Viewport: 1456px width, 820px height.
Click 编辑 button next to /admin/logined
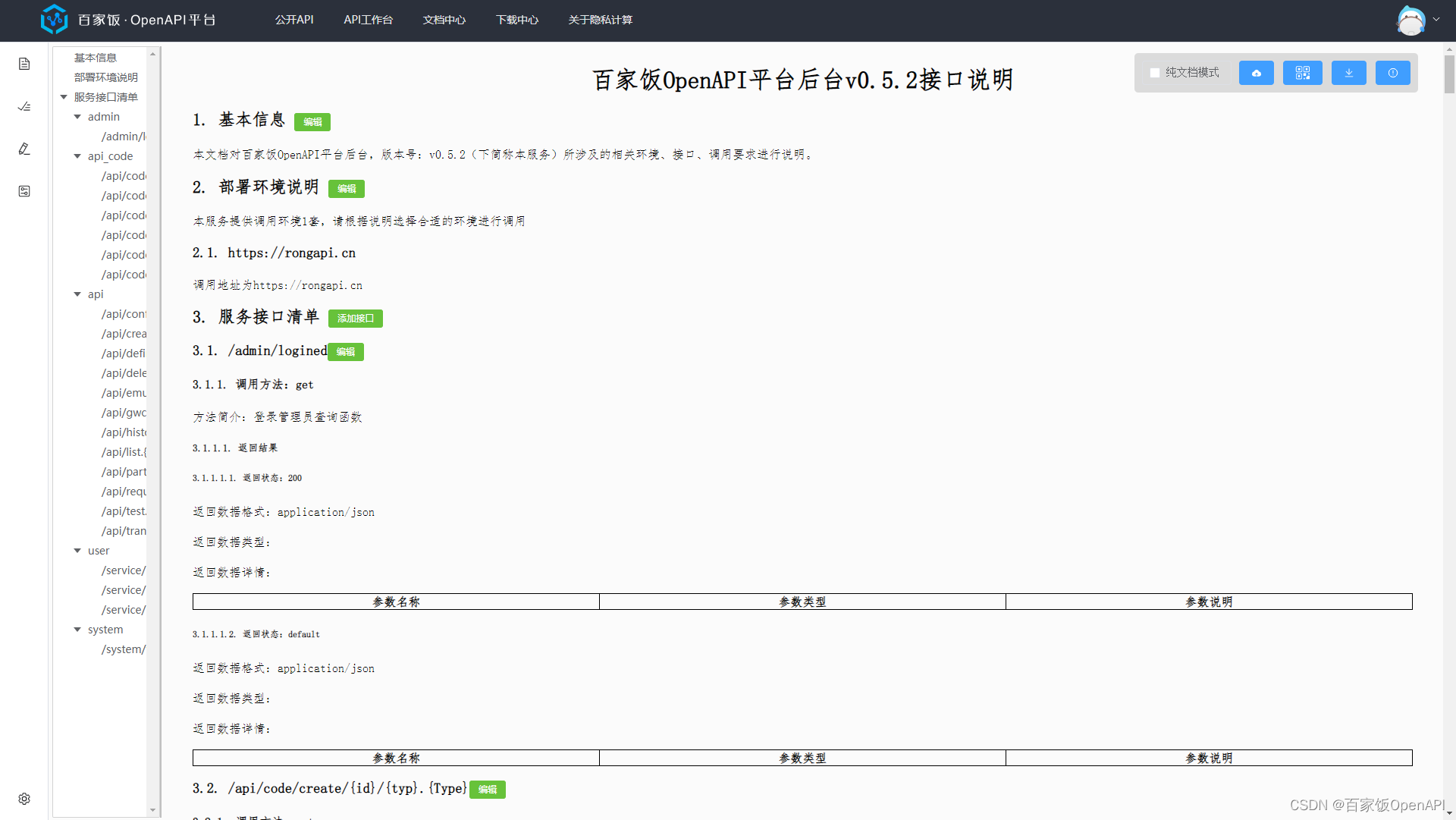click(346, 352)
